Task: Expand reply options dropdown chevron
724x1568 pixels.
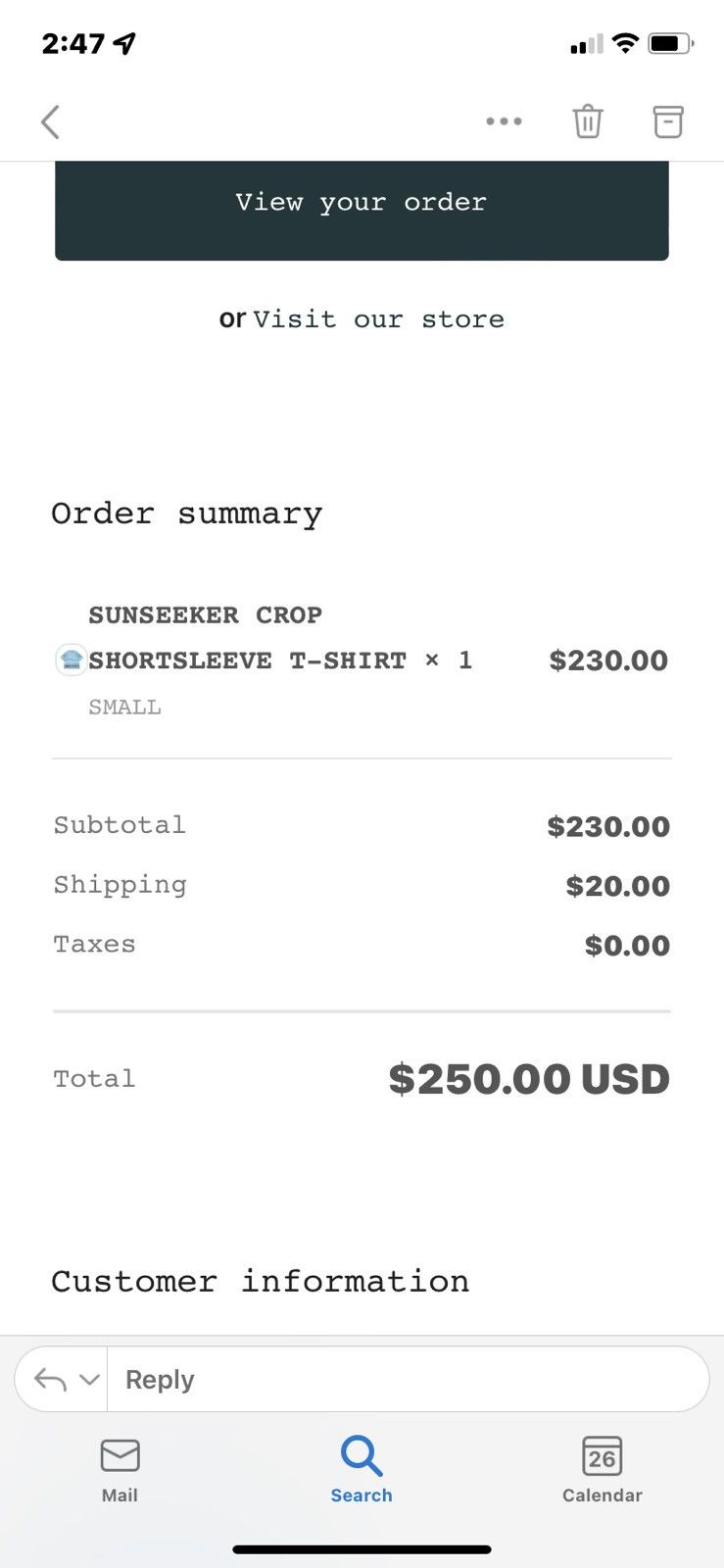Action: [89, 1380]
